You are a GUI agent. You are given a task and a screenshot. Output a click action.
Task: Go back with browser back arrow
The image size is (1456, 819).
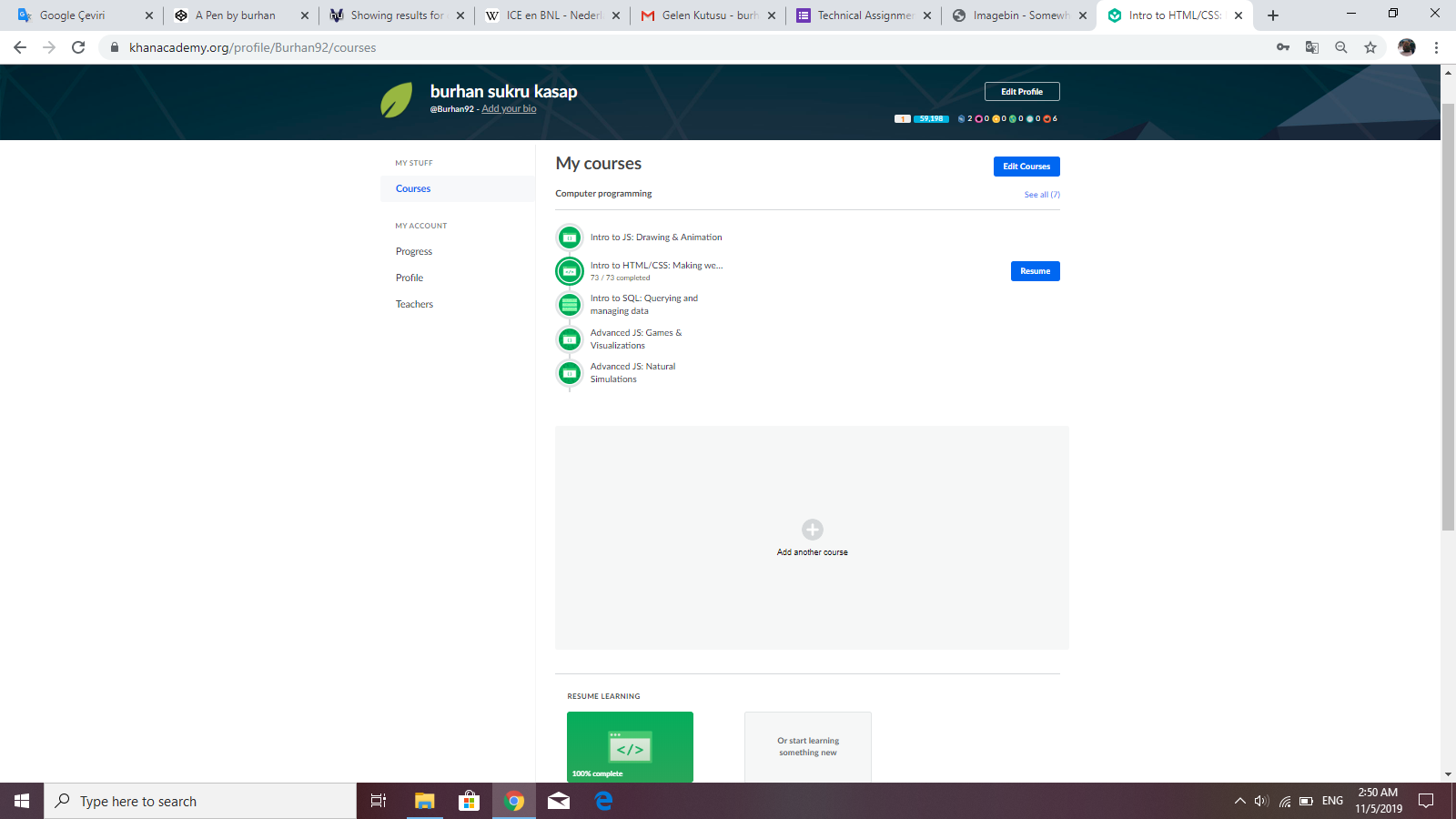pos(20,47)
